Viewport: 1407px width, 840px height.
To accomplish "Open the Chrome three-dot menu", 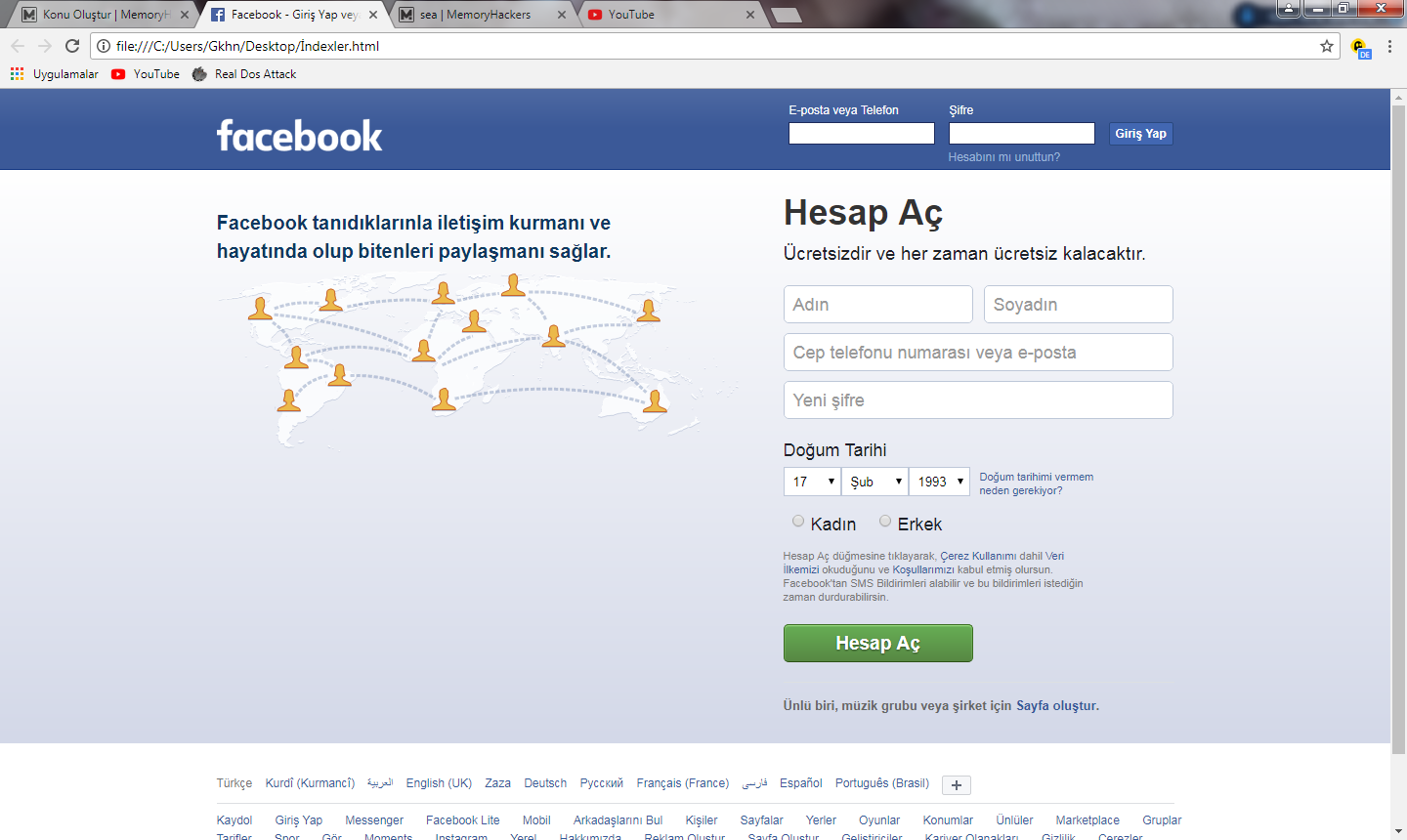I will click(x=1389, y=46).
